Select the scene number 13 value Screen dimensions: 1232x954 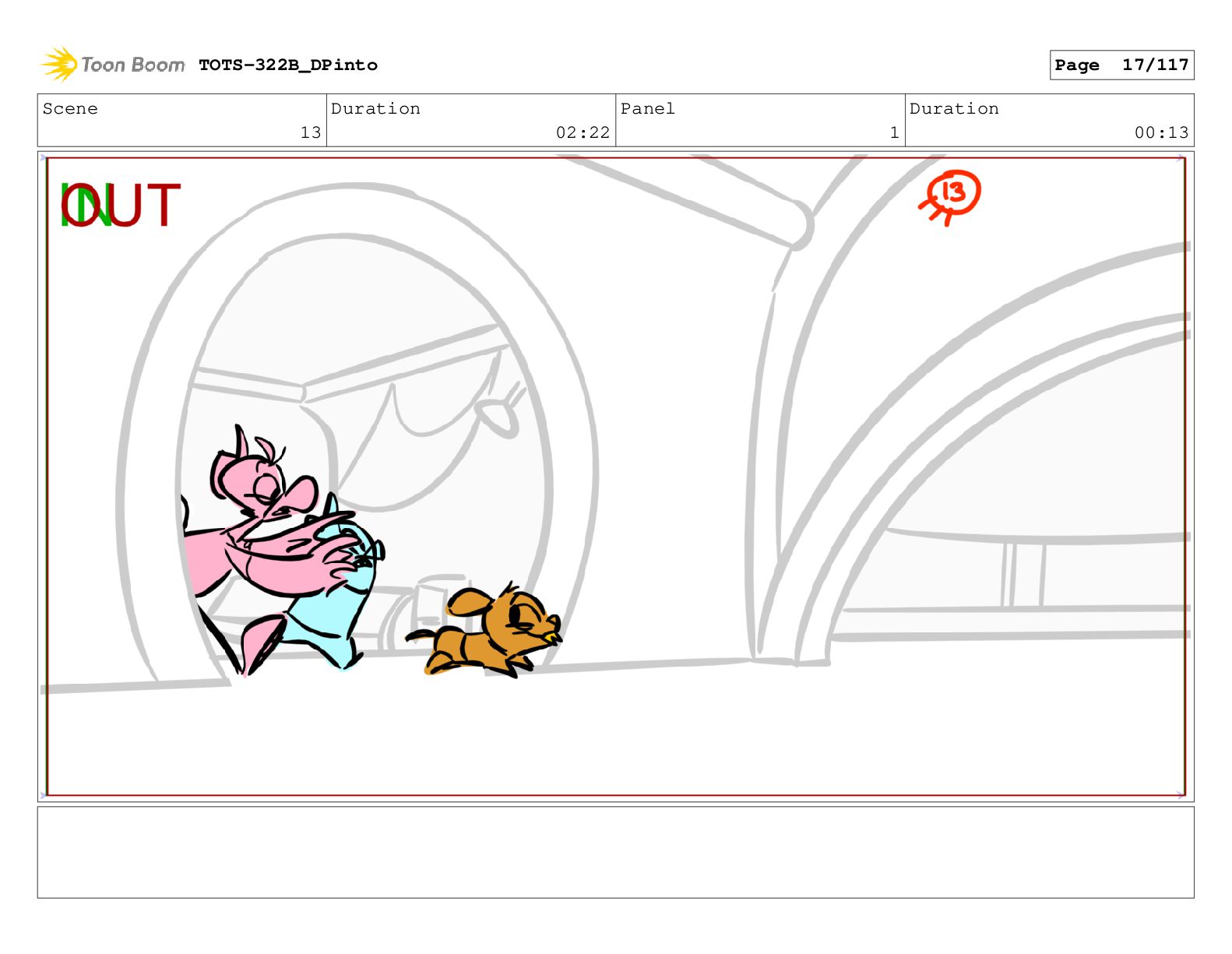[x=311, y=132]
